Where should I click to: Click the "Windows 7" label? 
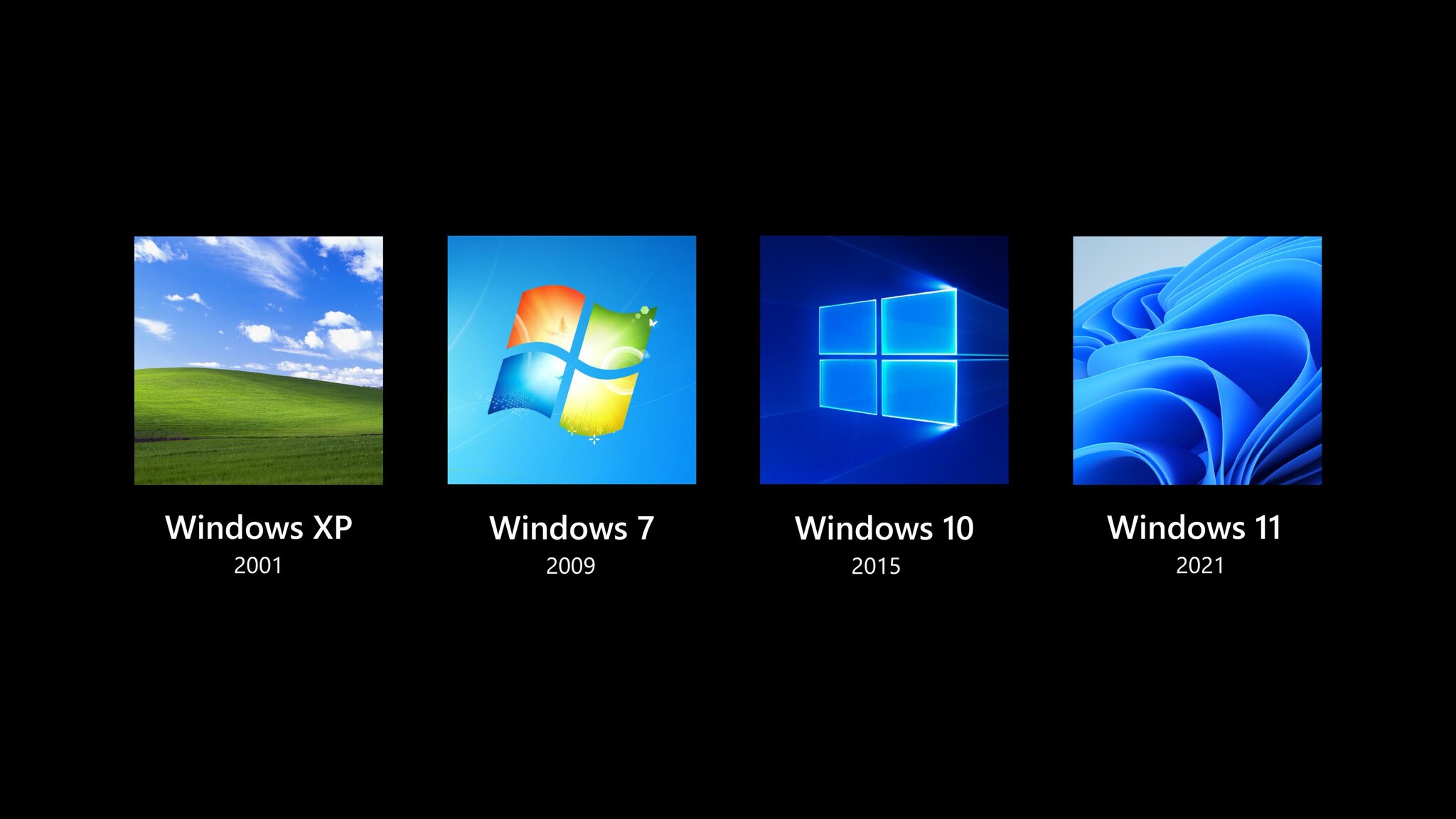[x=572, y=528]
